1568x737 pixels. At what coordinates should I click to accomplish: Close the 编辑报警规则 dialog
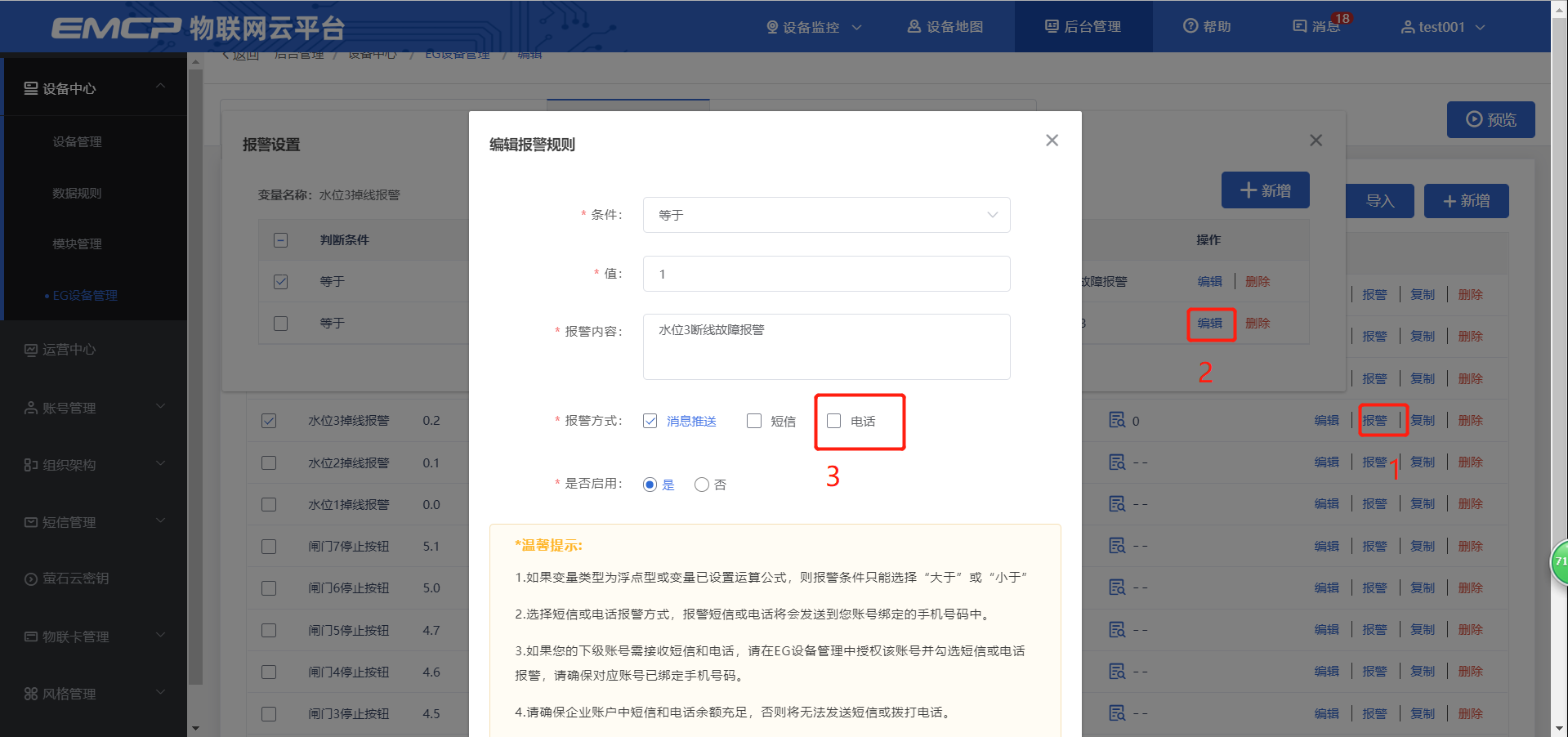pyautogui.click(x=1052, y=141)
